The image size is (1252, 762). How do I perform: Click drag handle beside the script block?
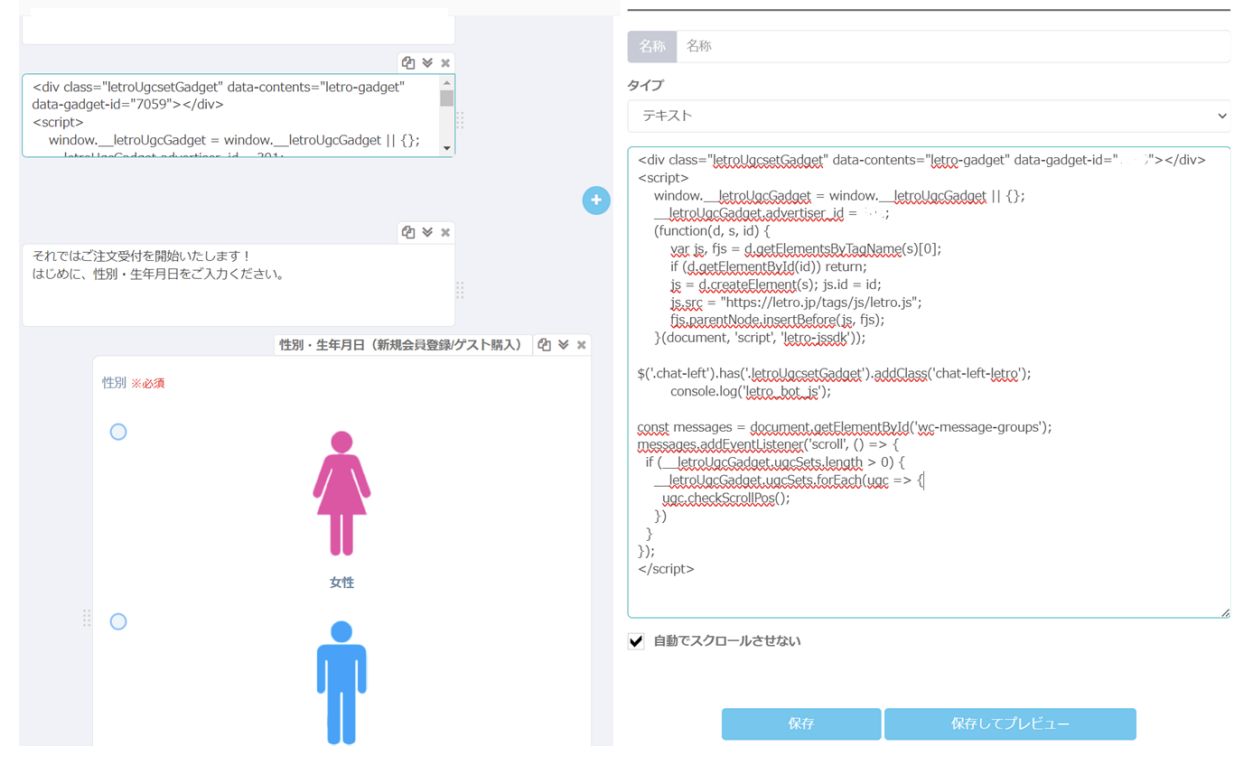460,119
